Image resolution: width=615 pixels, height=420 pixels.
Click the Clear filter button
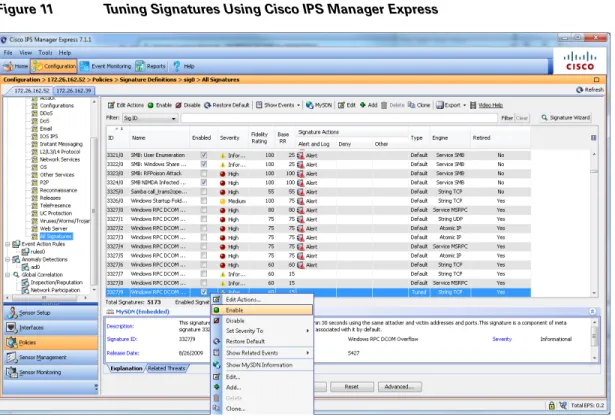522,118
